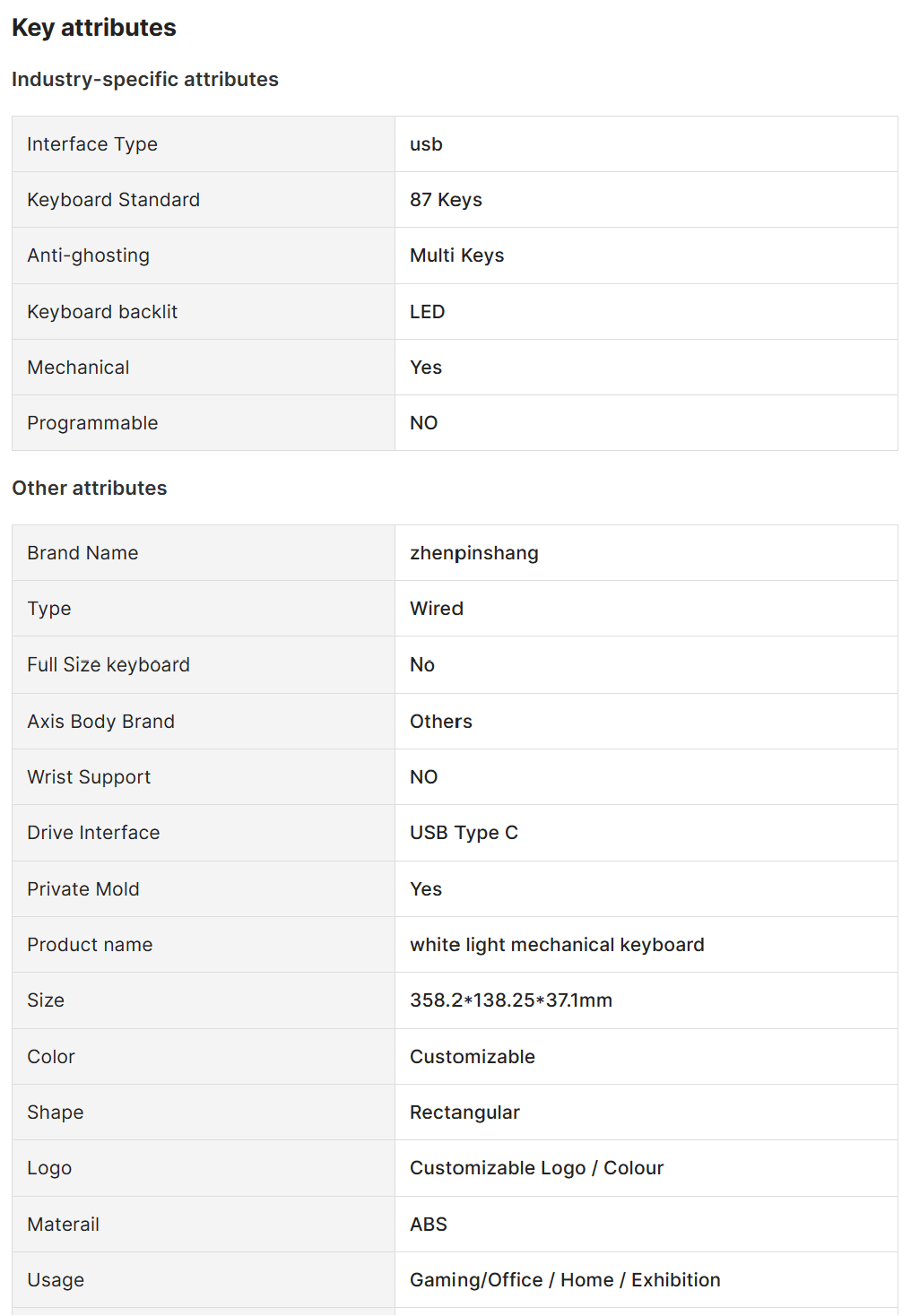Screen dimensions: 911x1316
Task: Click the 'Customizable Logo / Colour' value
Action: pos(536,1168)
